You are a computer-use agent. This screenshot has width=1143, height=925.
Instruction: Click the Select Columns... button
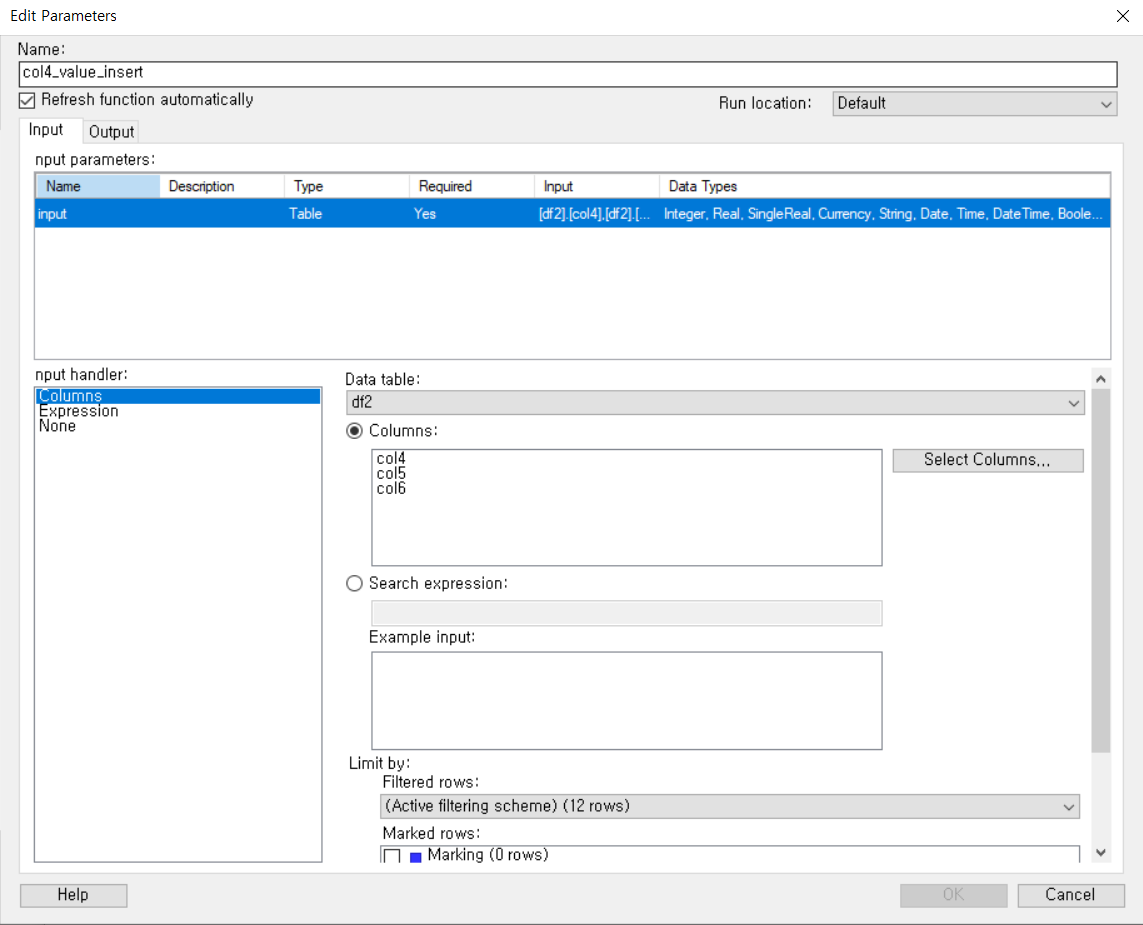pyautogui.click(x=988, y=460)
